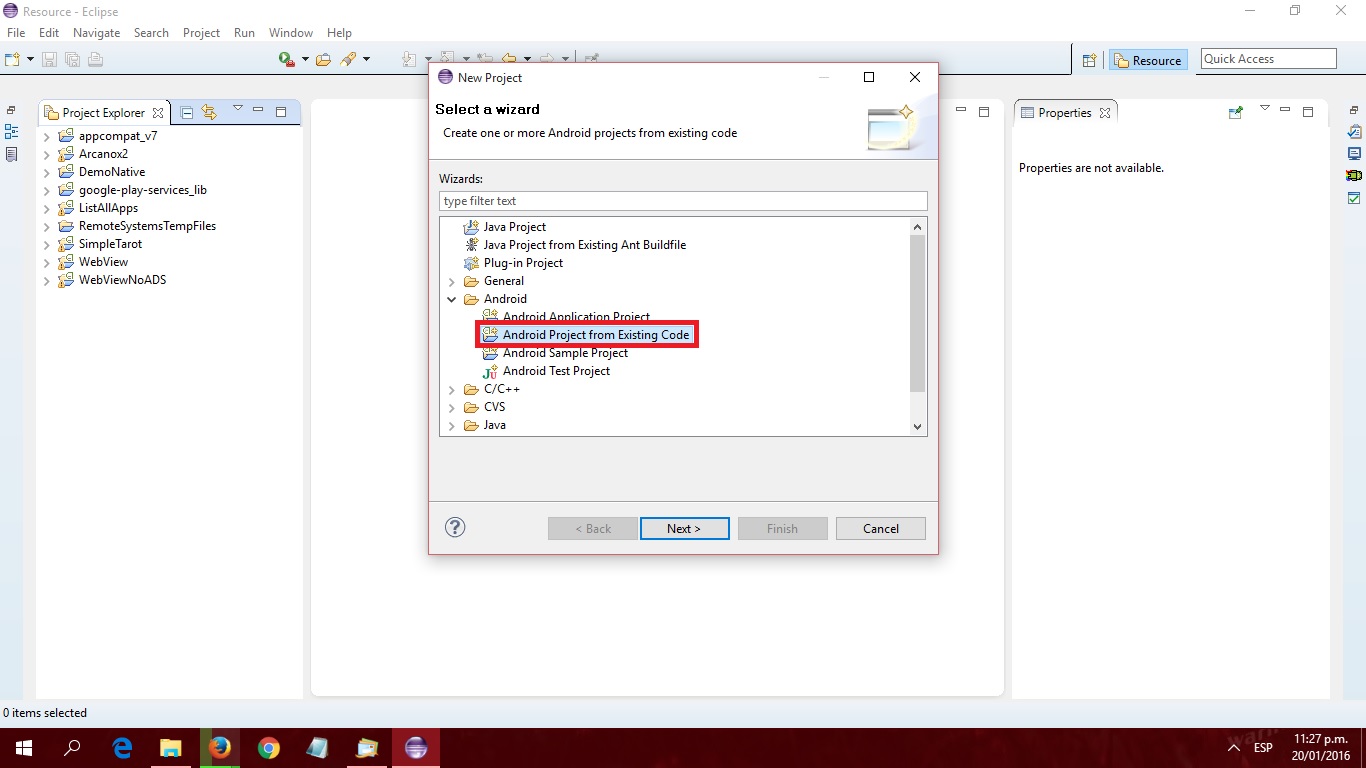Open the Properties view menu triangle
This screenshot has height=768, width=1366.
1264,109
